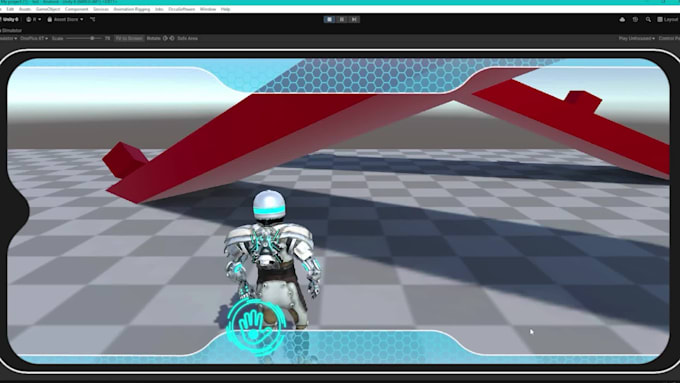Open the Asset Store dropdown
Image resolution: width=680 pixels, height=383 pixels.
(65, 20)
